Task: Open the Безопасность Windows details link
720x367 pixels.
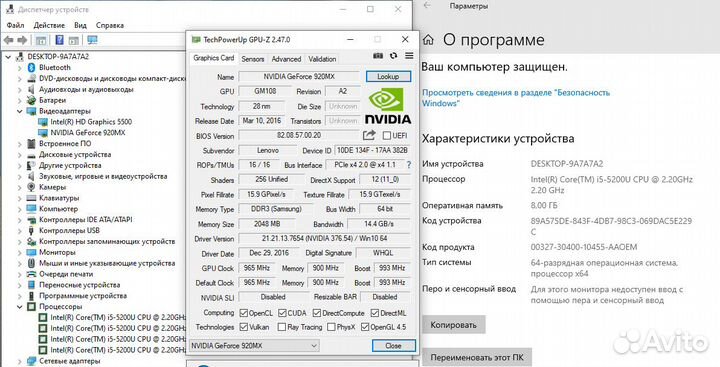Action: click(516, 98)
